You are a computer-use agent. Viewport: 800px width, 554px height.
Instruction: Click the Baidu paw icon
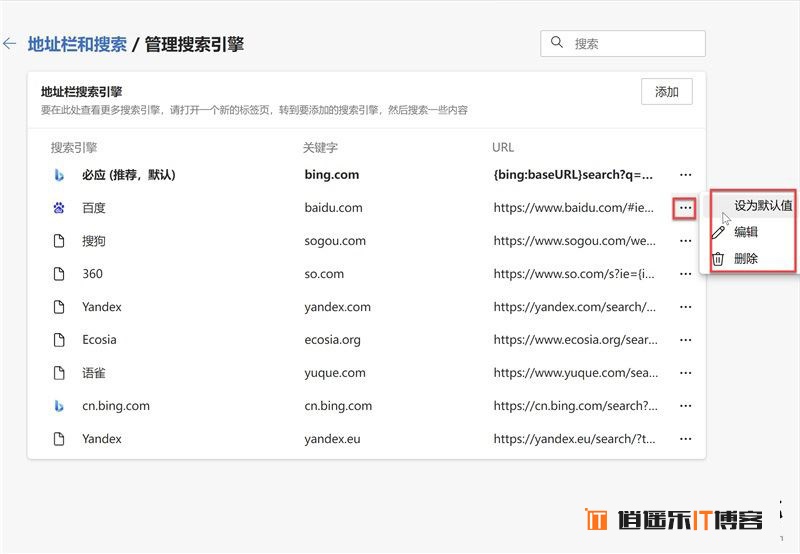pyautogui.click(x=59, y=208)
